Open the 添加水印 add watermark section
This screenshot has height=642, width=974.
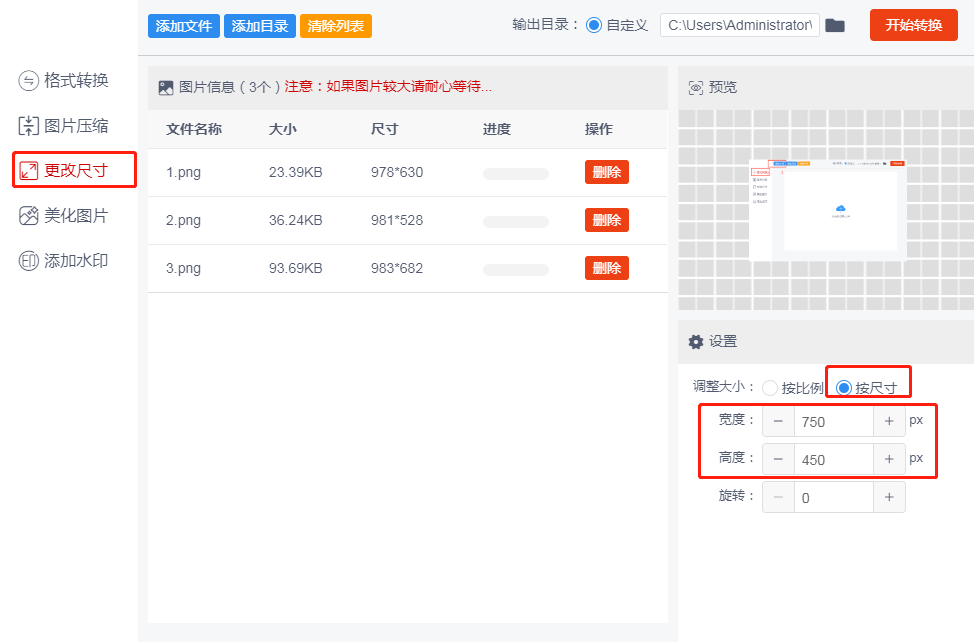click(63, 261)
